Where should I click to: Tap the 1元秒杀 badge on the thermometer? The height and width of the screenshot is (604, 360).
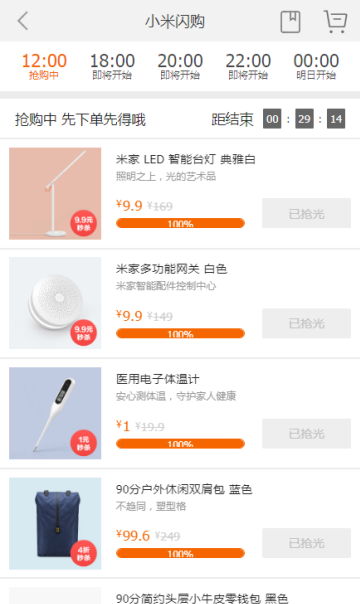click(84, 443)
